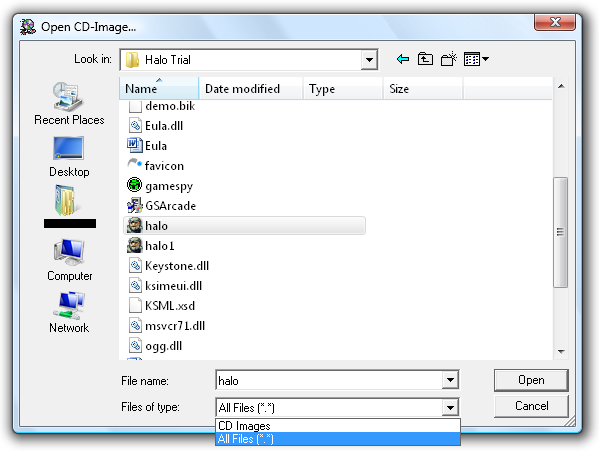
Task: Click the file list scrollbar thumb
Action: click(560, 232)
